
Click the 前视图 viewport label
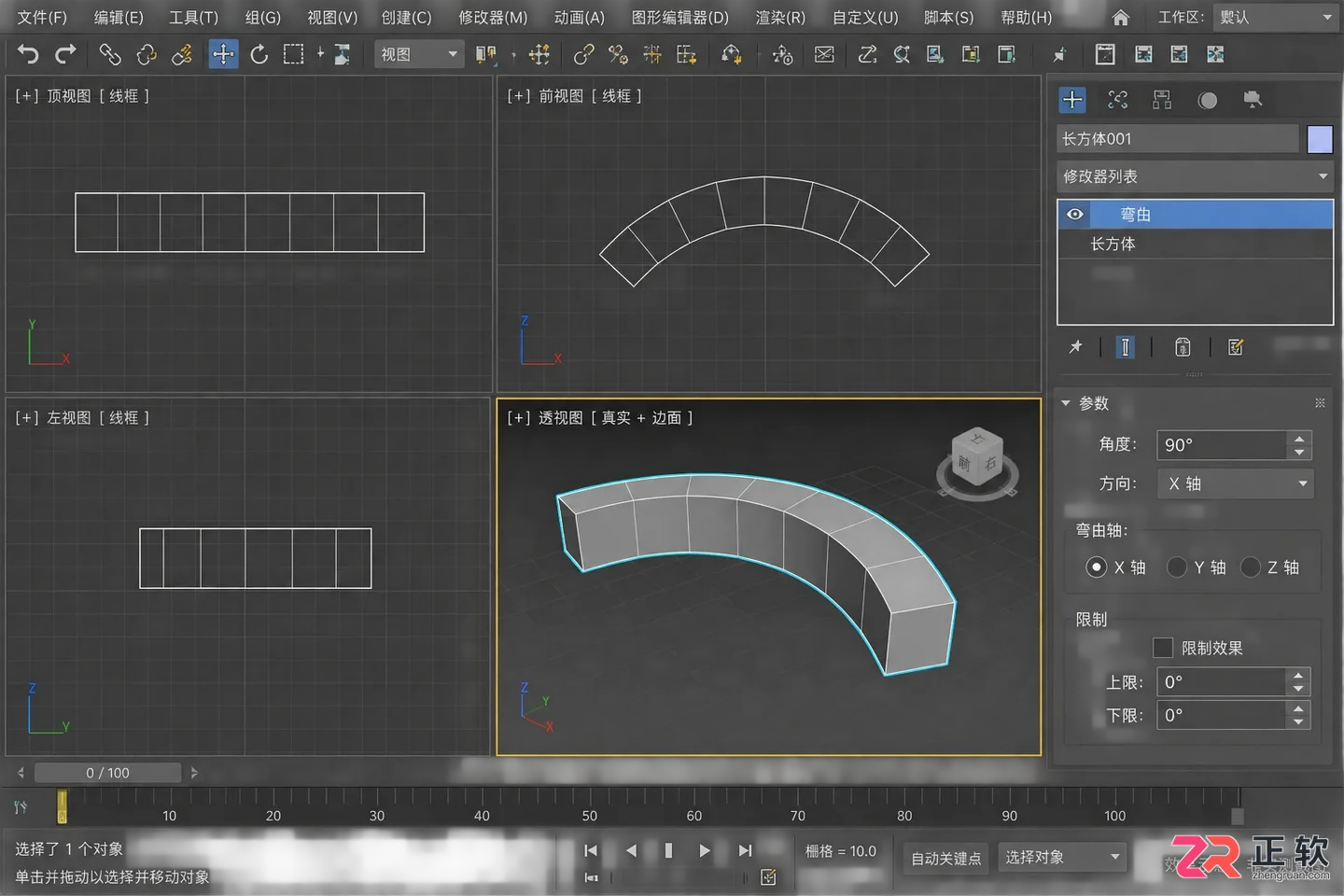[x=561, y=96]
